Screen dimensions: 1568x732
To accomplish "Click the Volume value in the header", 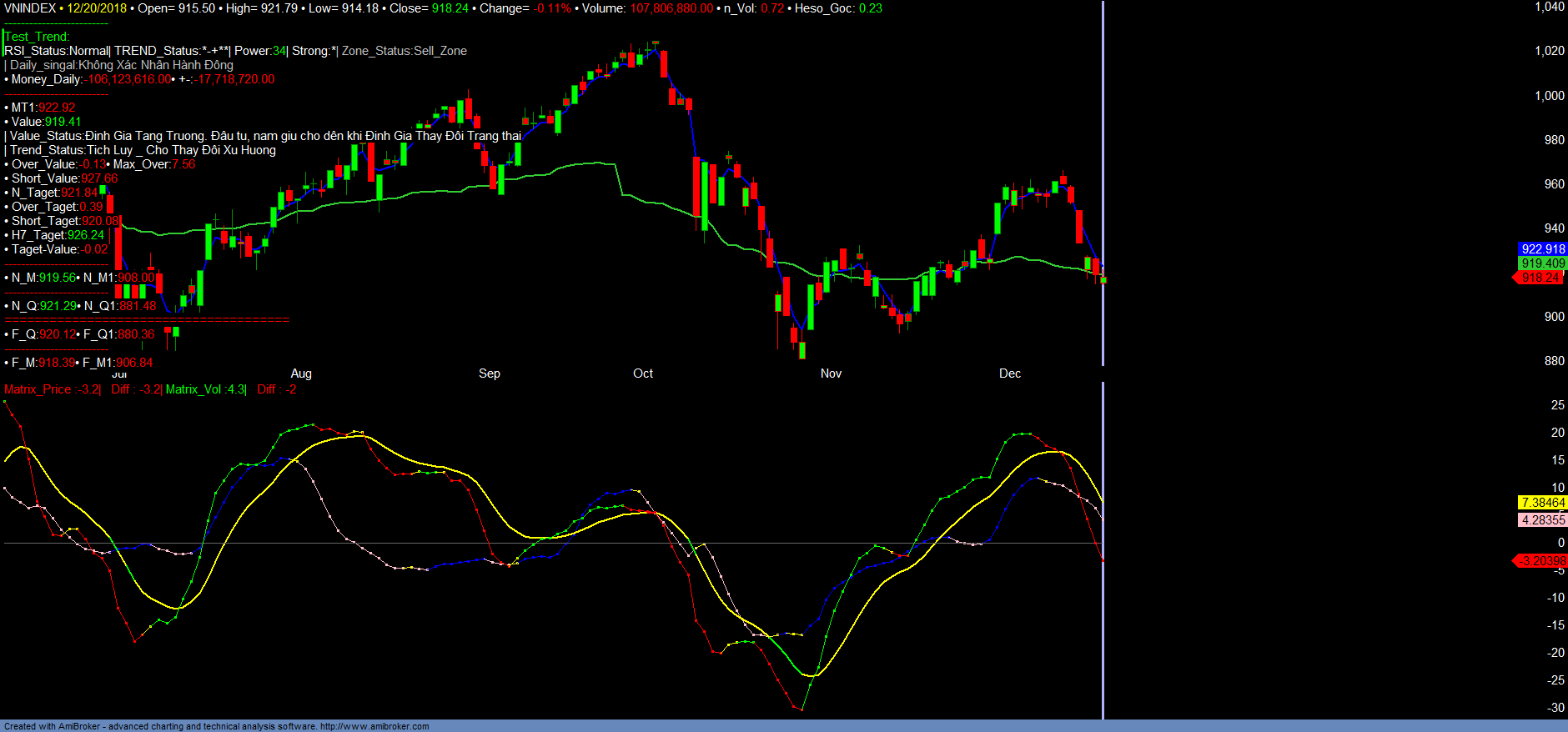I will click(x=671, y=8).
